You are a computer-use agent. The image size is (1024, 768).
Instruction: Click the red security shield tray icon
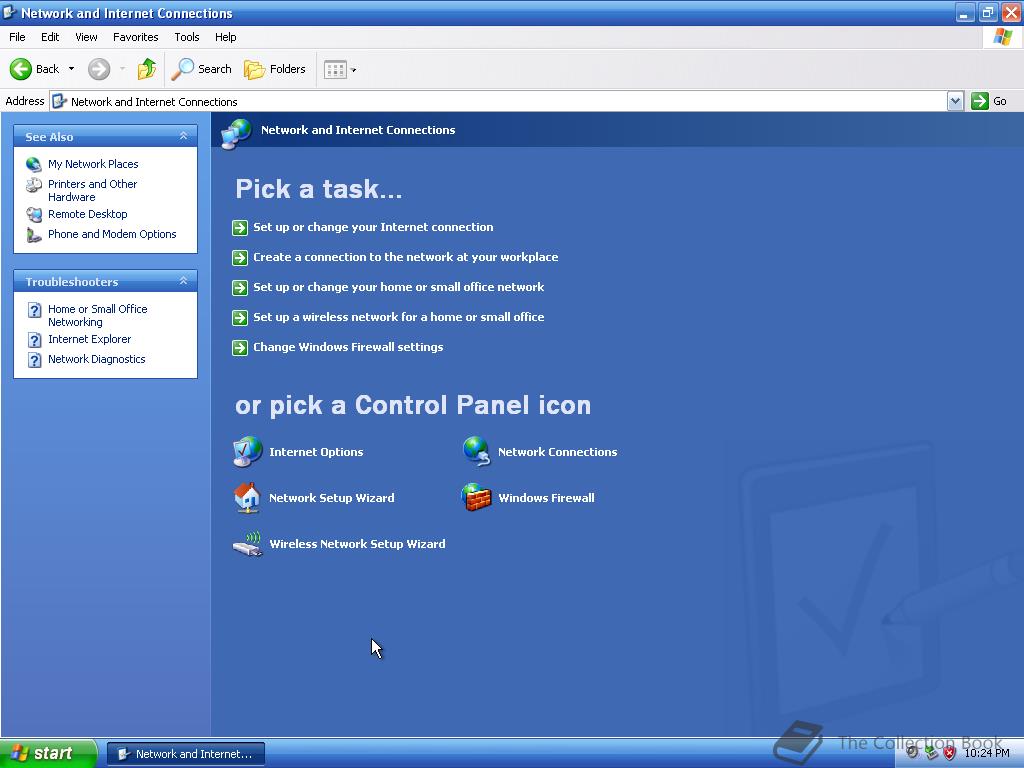(x=950, y=753)
